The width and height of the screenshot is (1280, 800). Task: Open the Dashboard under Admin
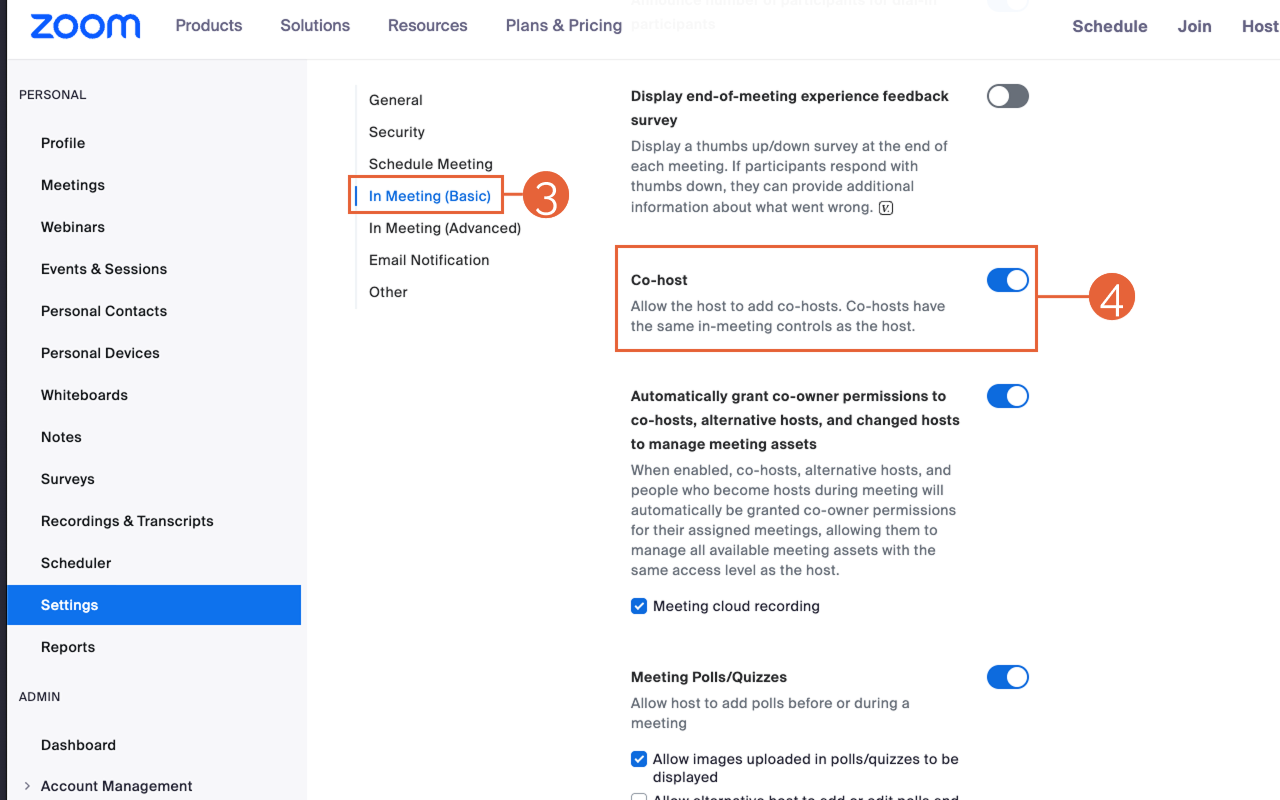pos(78,744)
